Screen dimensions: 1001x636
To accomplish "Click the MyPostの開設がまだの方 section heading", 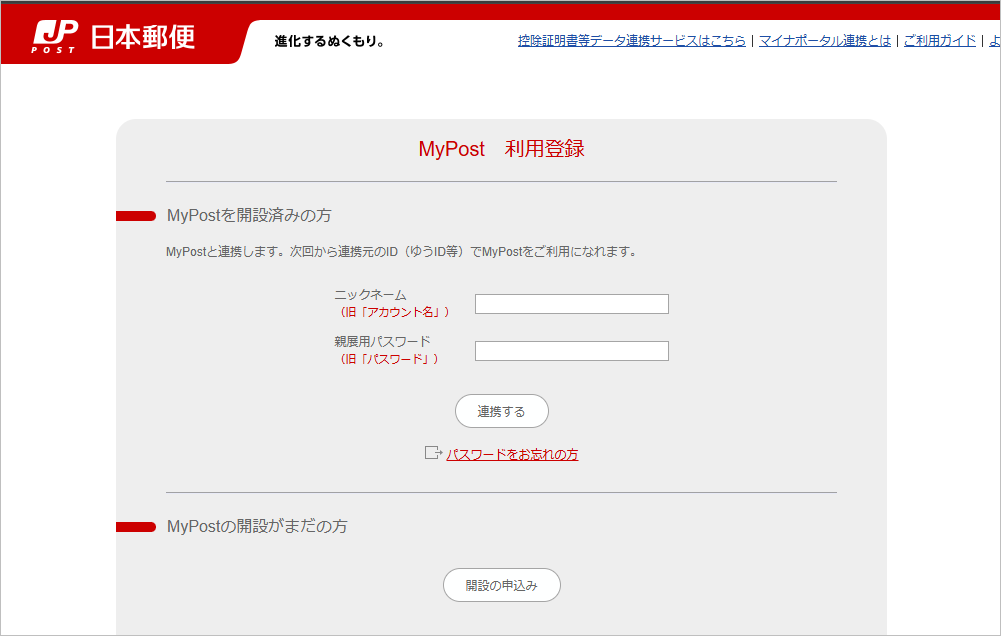I will (257, 526).
